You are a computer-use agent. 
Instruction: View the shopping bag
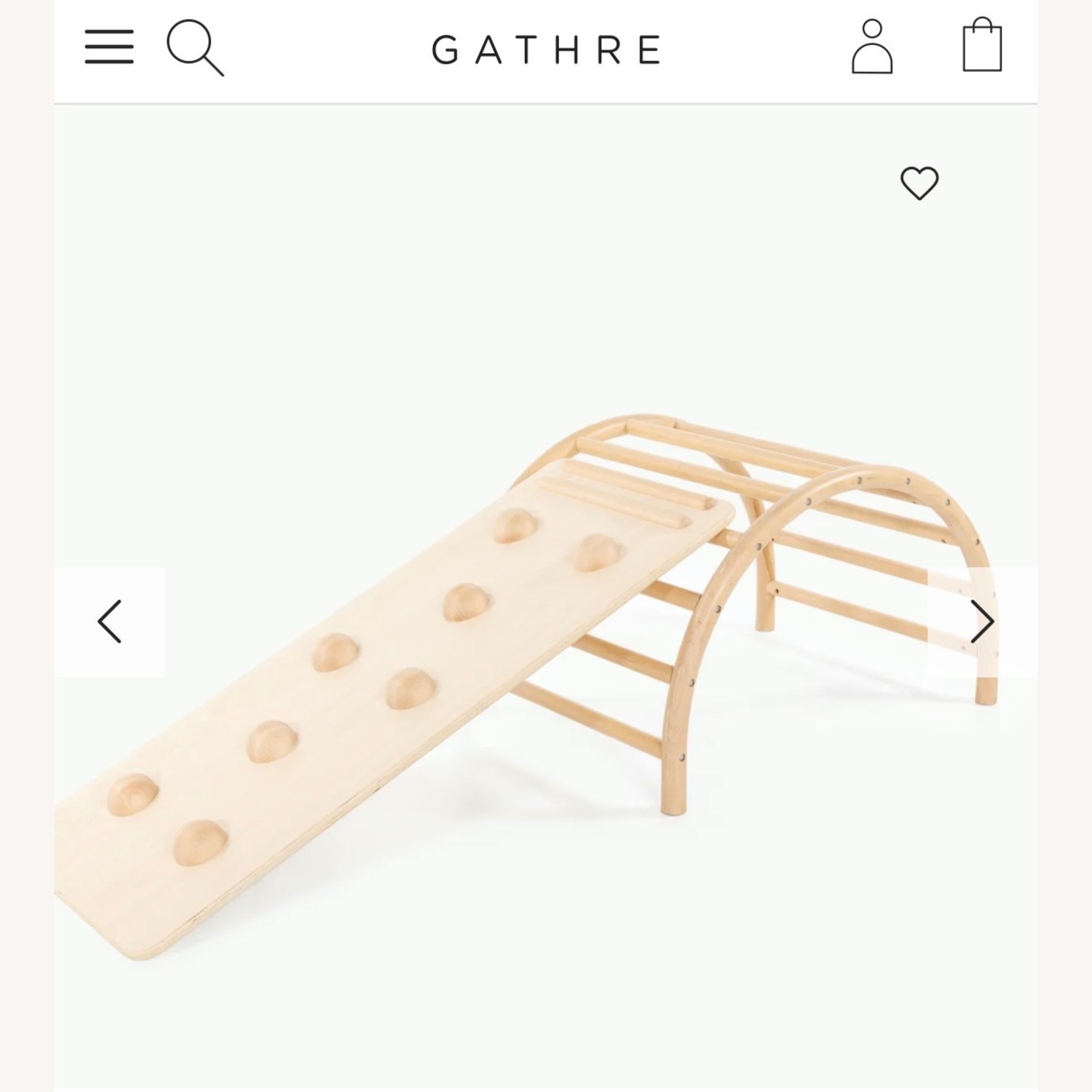(982, 45)
